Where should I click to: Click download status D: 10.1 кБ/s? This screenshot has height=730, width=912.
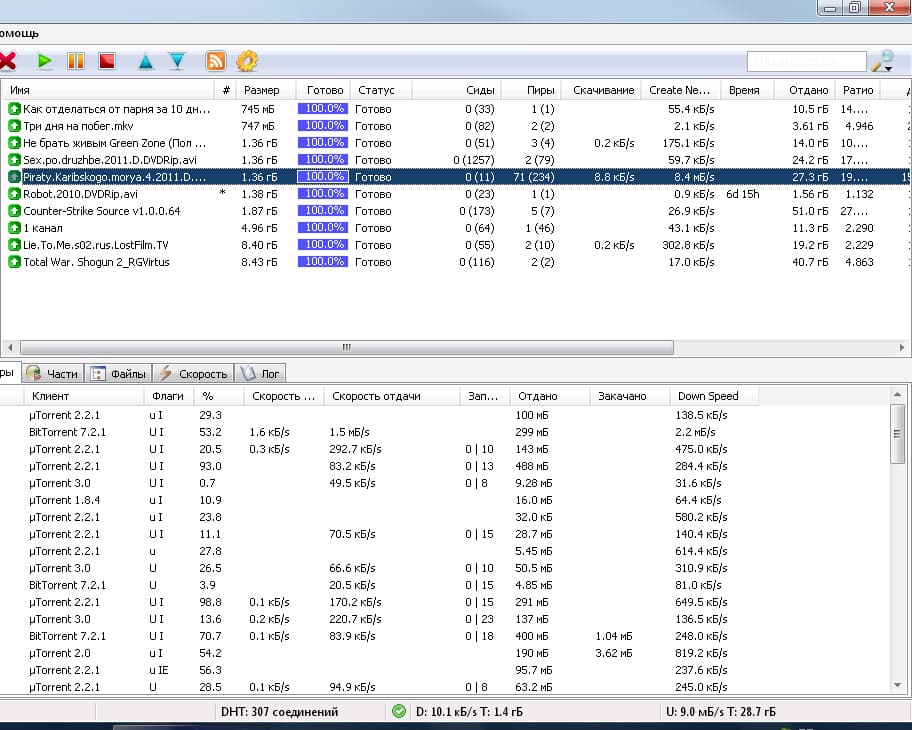[469, 711]
